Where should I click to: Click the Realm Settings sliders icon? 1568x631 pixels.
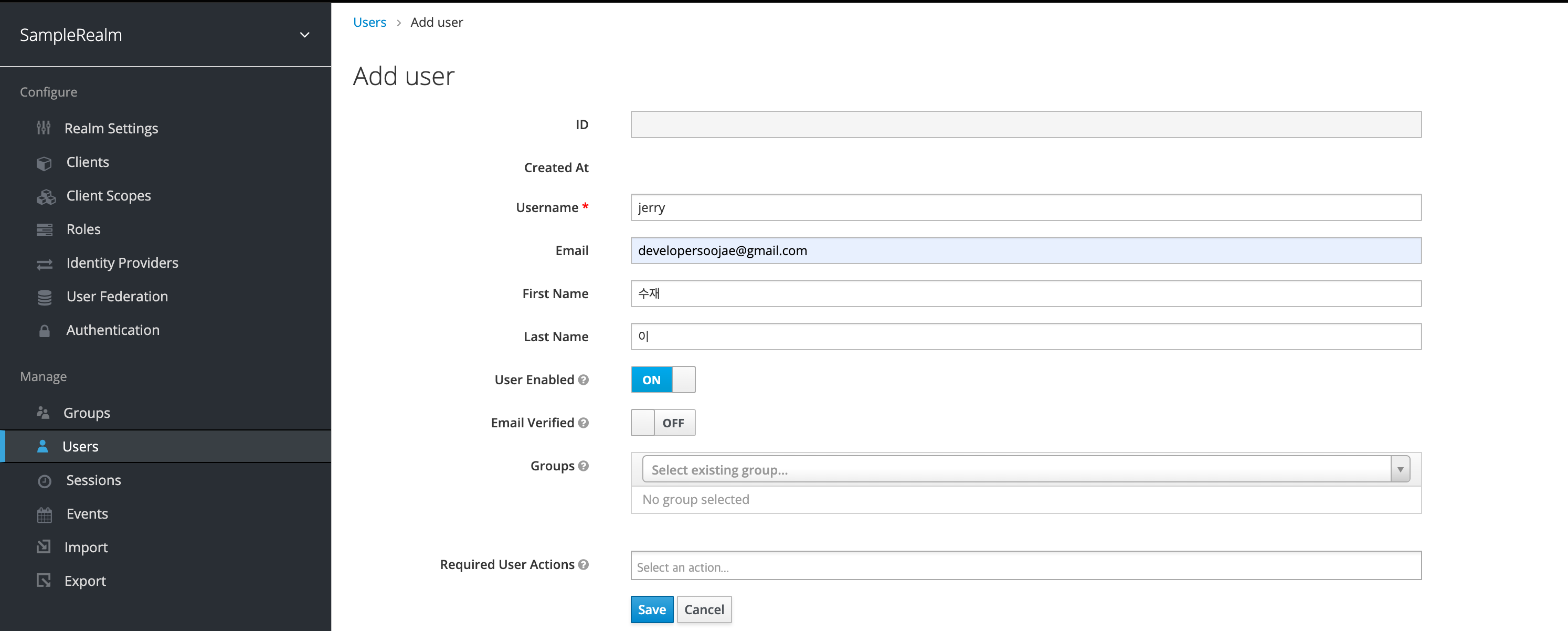point(43,128)
